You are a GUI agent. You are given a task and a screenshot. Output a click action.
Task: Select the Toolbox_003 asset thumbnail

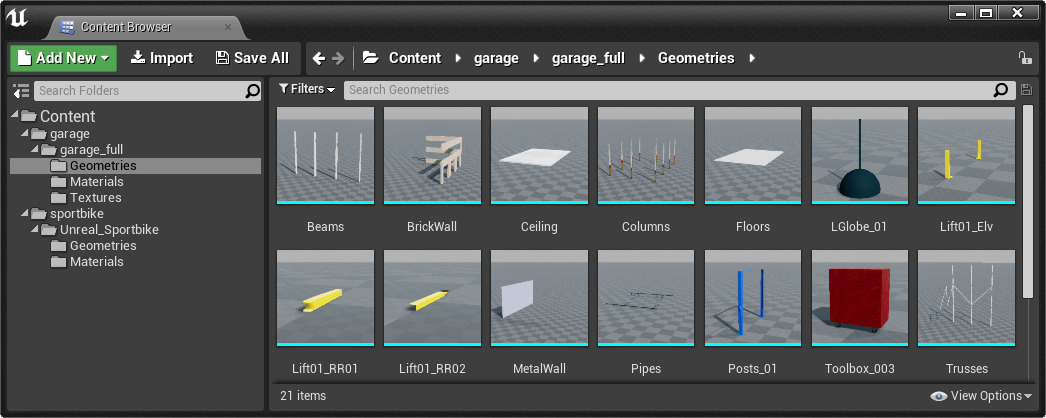[860, 297]
